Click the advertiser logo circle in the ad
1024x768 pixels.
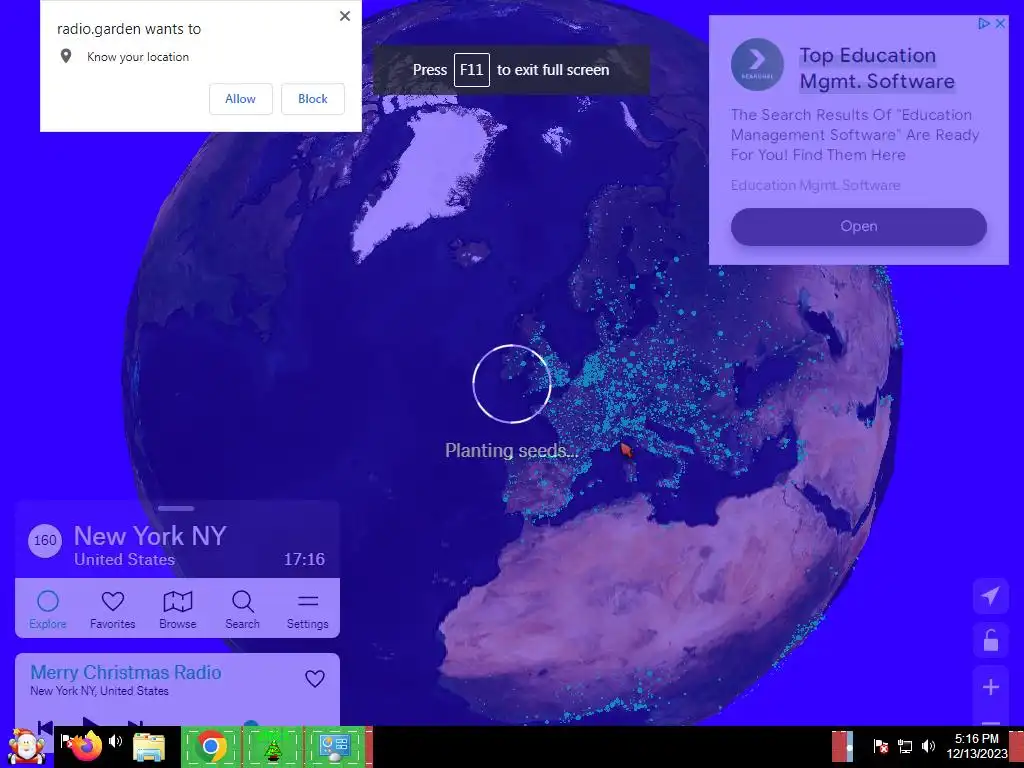[757, 64]
